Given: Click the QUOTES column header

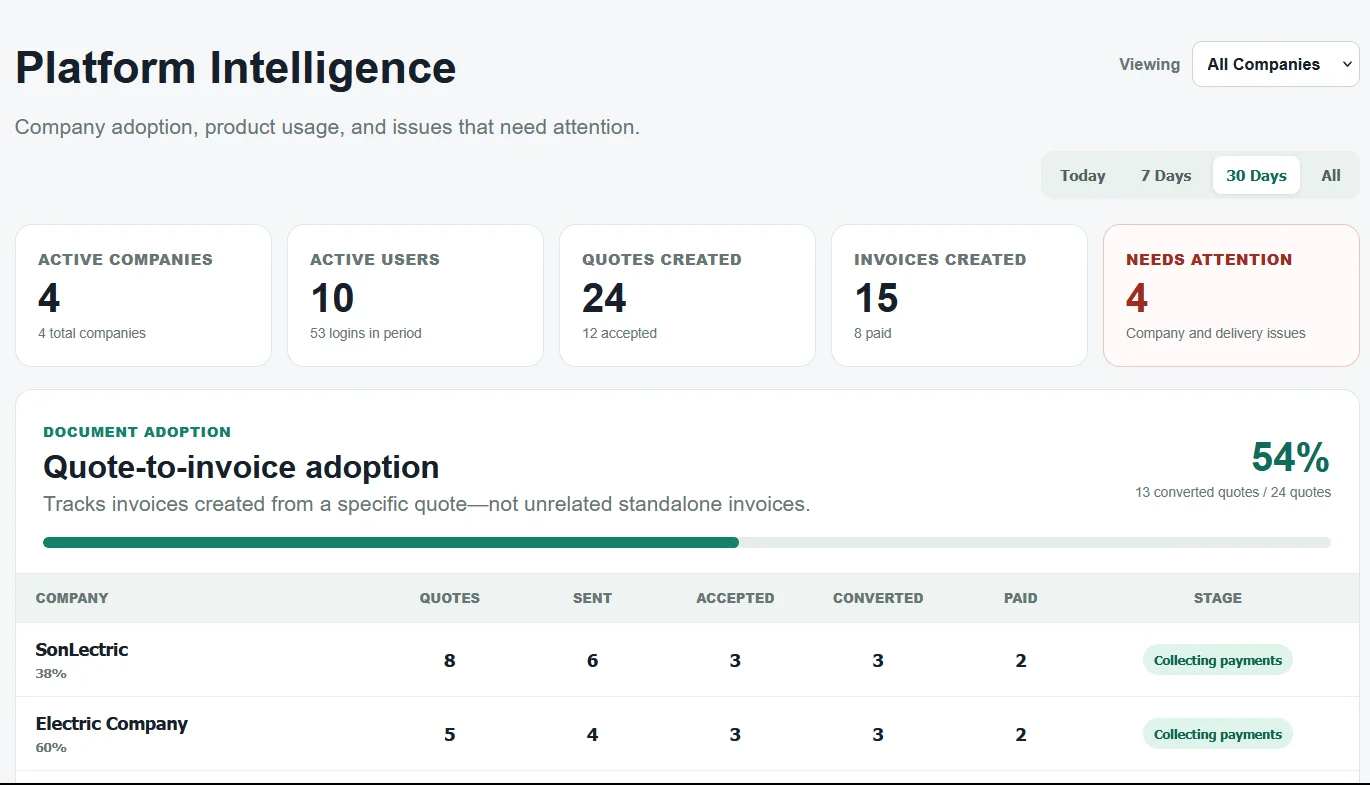Looking at the screenshot, I should pyautogui.click(x=449, y=598).
